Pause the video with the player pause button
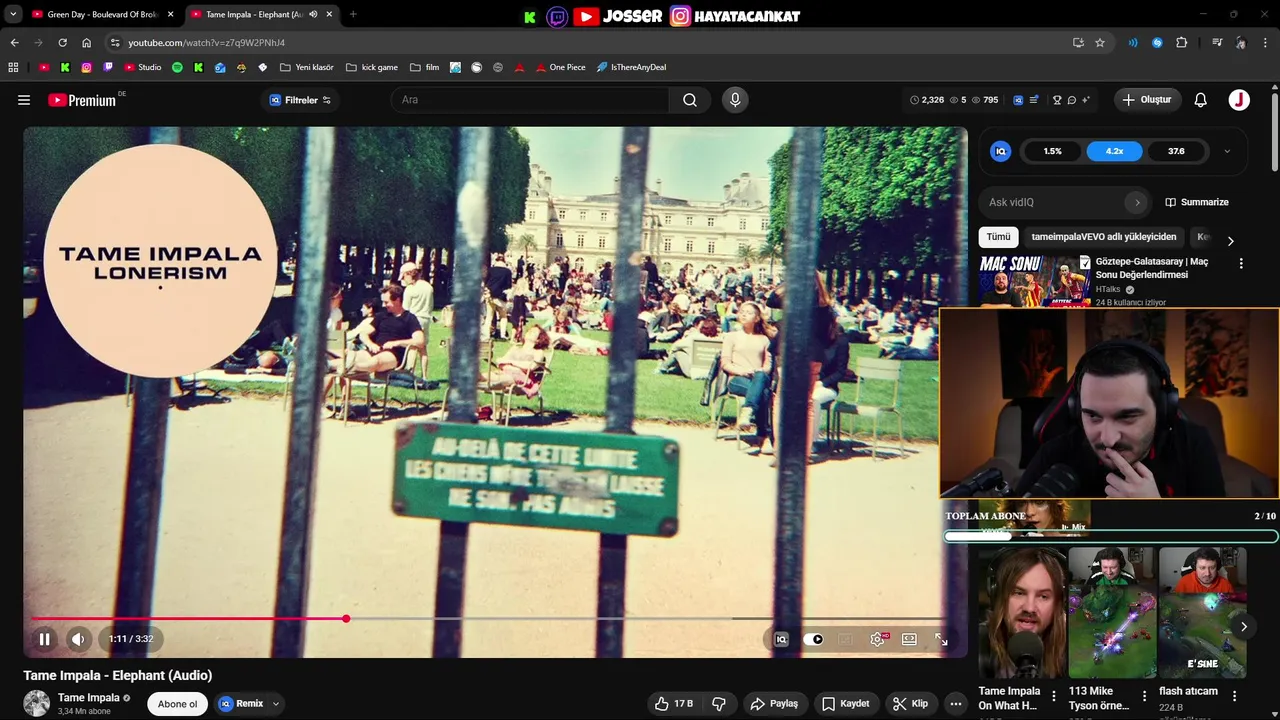Image resolution: width=1280 pixels, height=720 pixels. point(44,639)
